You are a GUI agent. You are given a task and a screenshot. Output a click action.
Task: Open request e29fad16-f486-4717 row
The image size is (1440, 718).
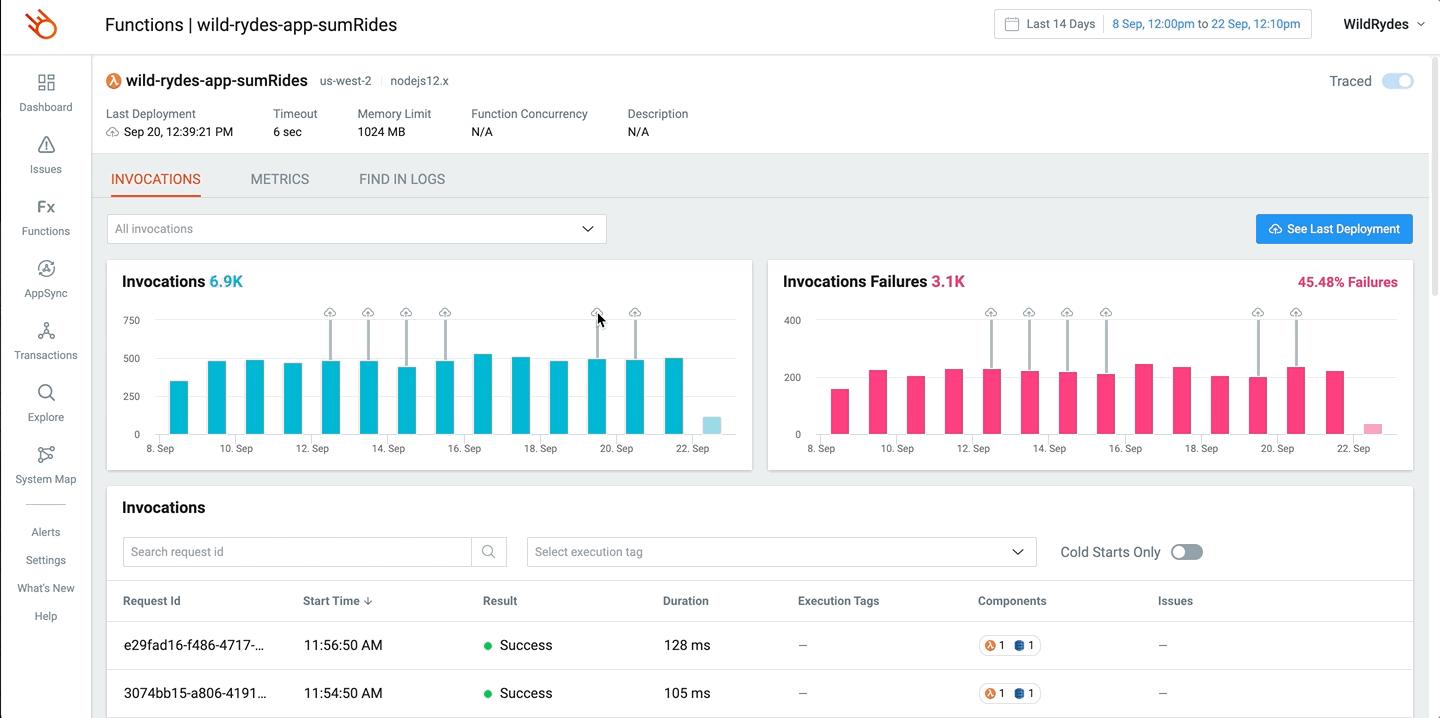pos(760,645)
